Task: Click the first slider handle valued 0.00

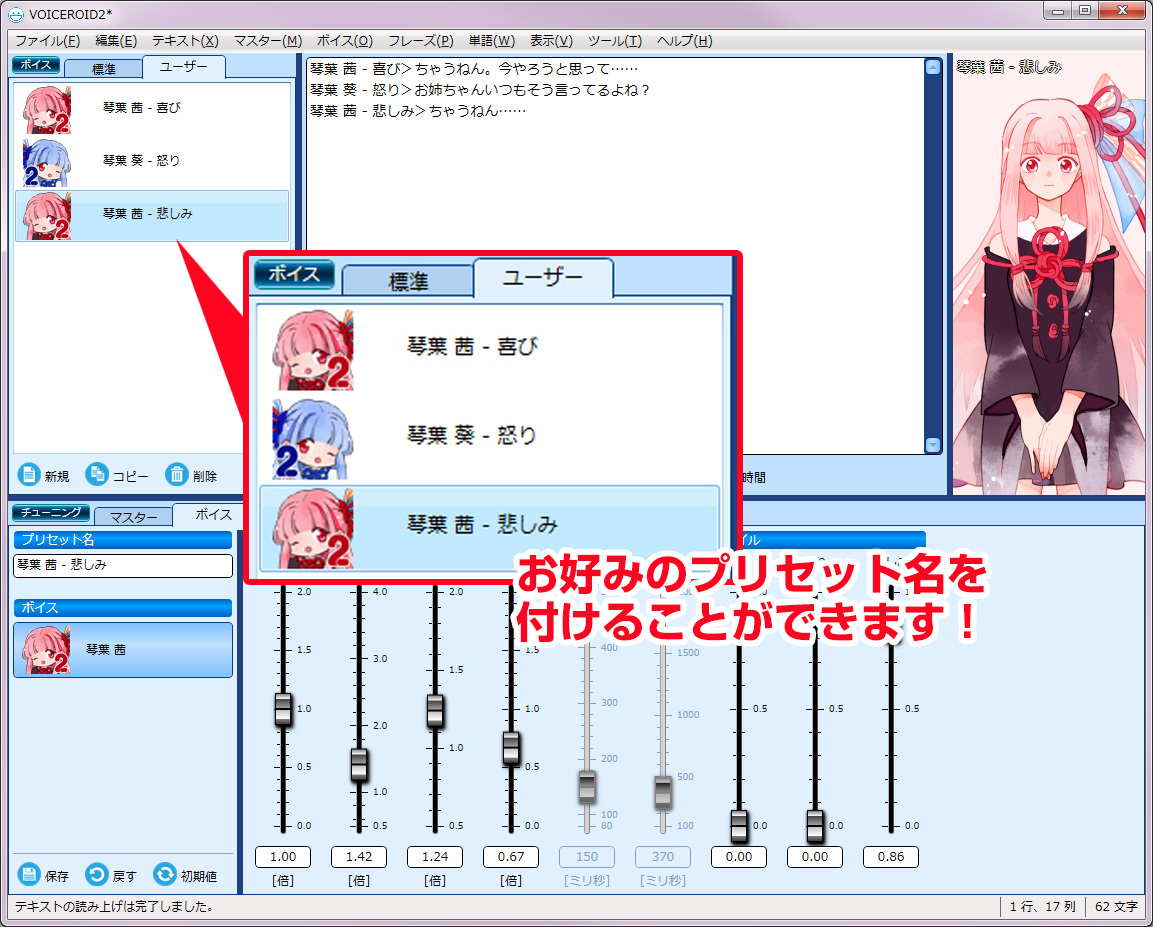Action: point(739,826)
